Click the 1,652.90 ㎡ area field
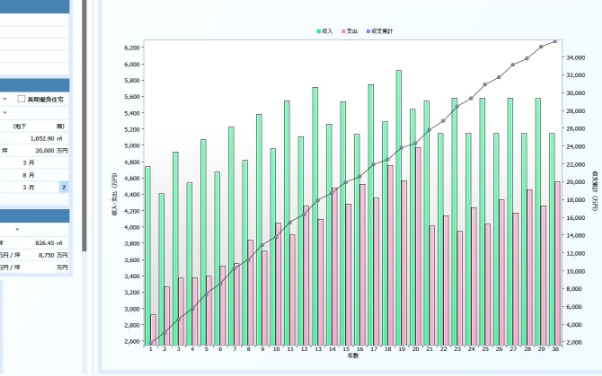Viewport: 602px width, 376px height. click(x=35, y=138)
